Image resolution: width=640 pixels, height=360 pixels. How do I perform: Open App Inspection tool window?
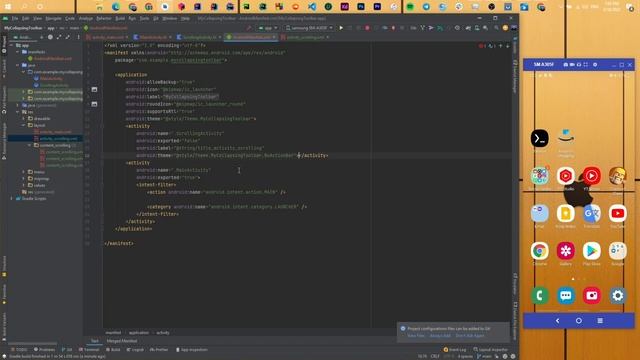(191, 350)
